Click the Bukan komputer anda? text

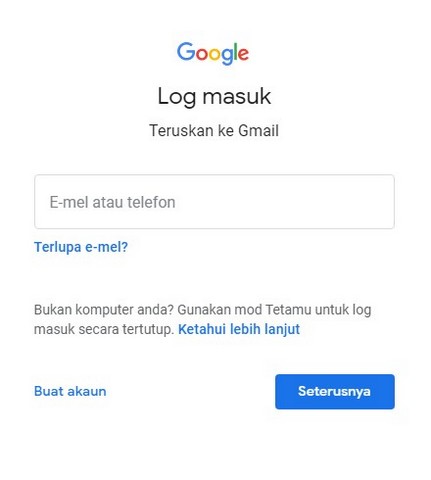coord(104,310)
